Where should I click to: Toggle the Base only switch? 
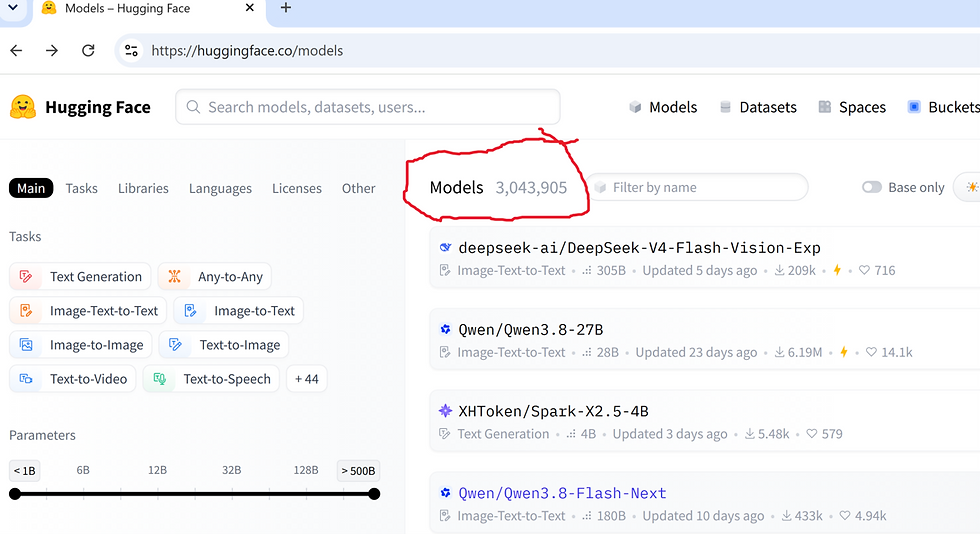click(872, 188)
